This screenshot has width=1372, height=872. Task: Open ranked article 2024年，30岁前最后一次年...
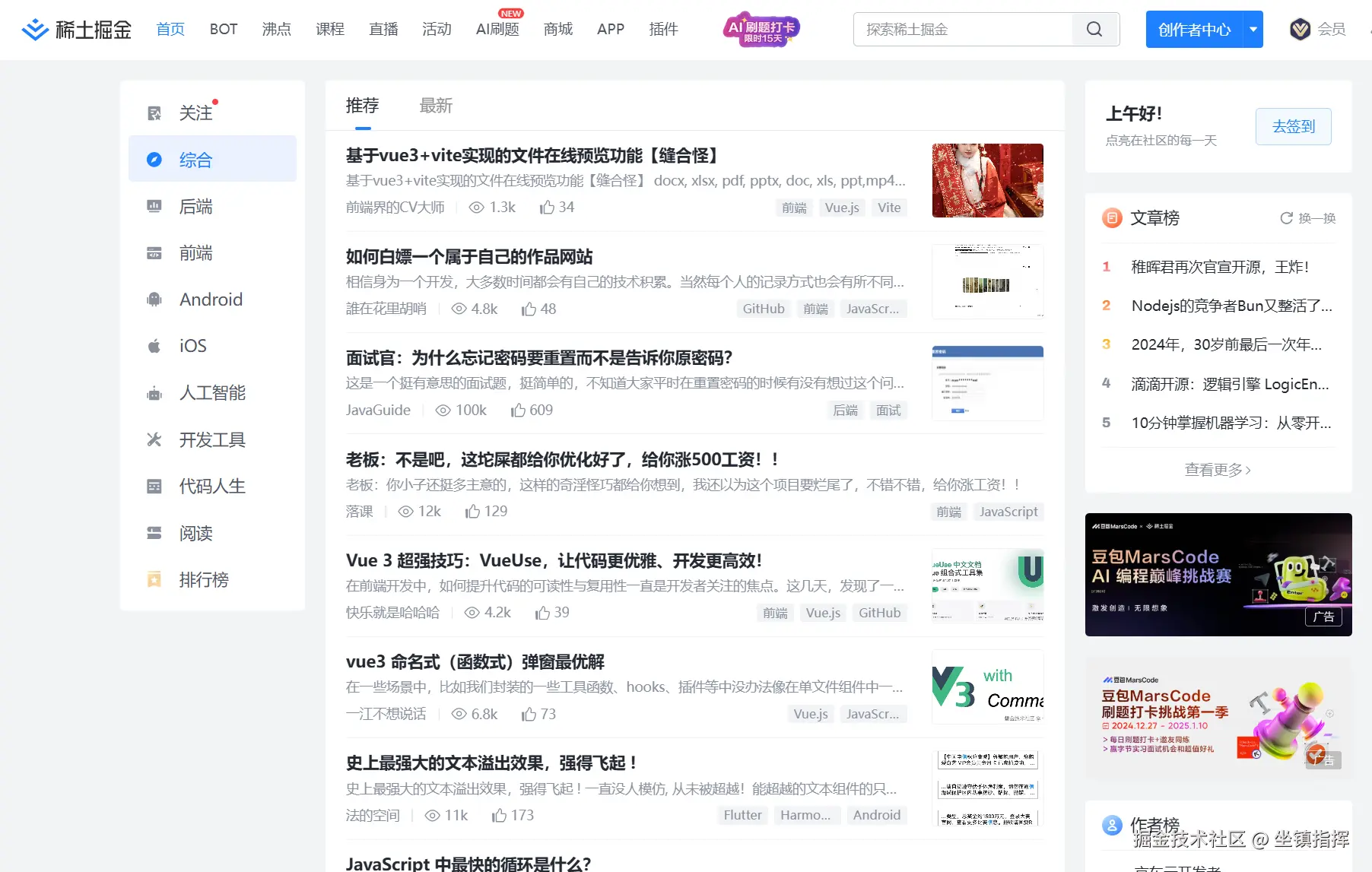click(1227, 344)
